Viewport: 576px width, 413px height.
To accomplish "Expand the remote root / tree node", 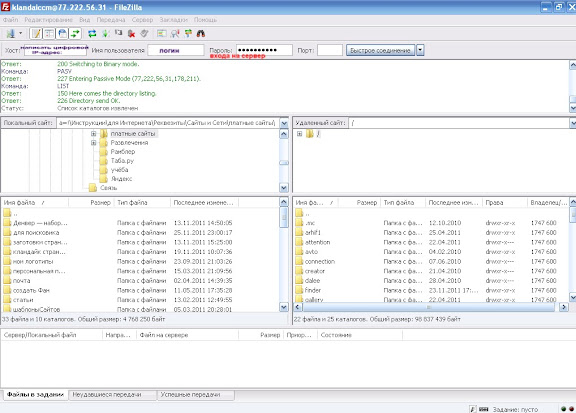I will (x=299, y=134).
